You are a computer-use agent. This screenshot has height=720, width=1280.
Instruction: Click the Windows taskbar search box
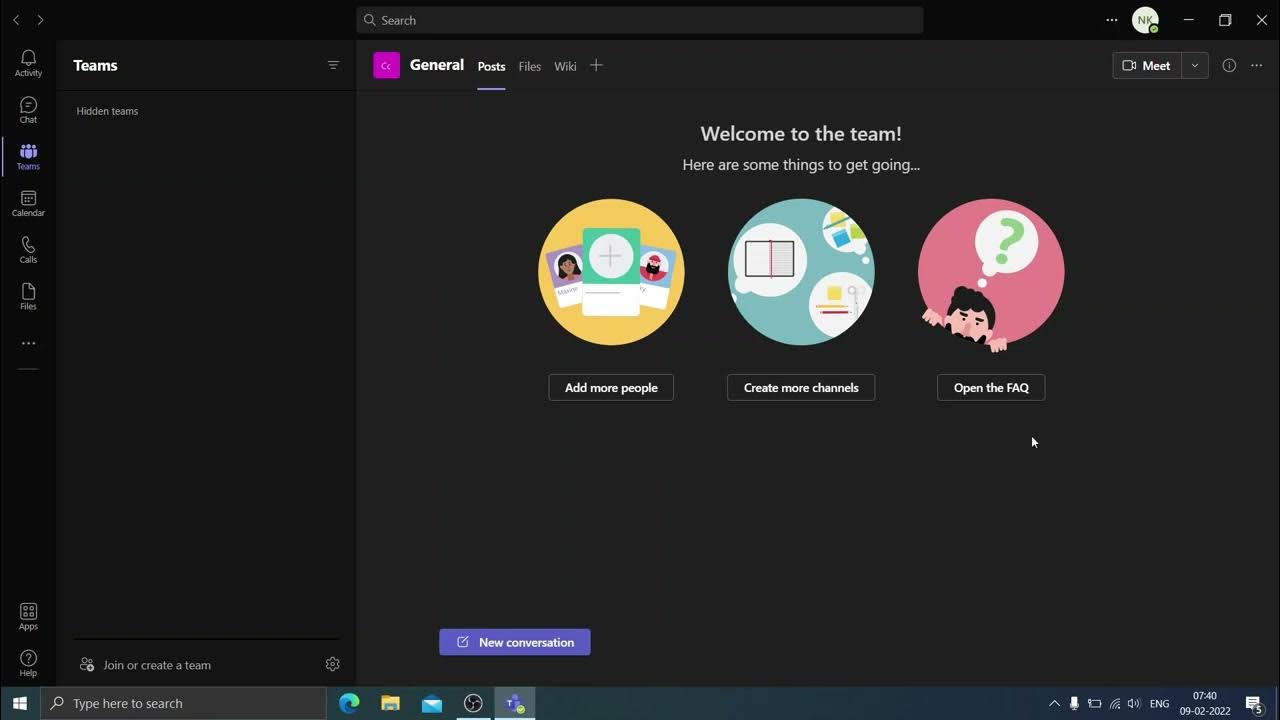(x=183, y=703)
